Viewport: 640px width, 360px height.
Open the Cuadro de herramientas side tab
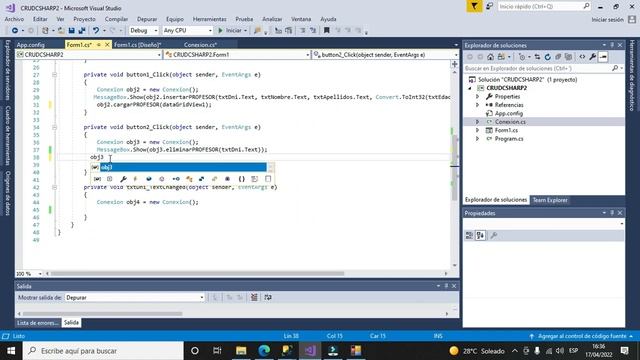click(7, 136)
